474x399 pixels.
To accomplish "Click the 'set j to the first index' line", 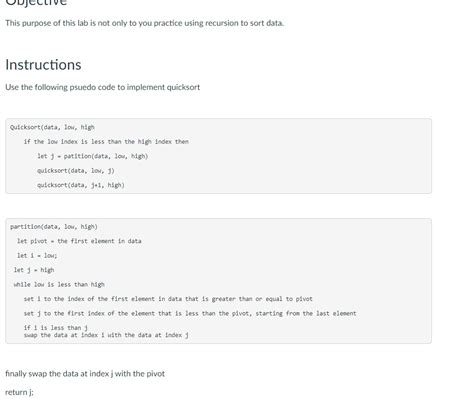I will pyautogui.click(x=190, y=313).
